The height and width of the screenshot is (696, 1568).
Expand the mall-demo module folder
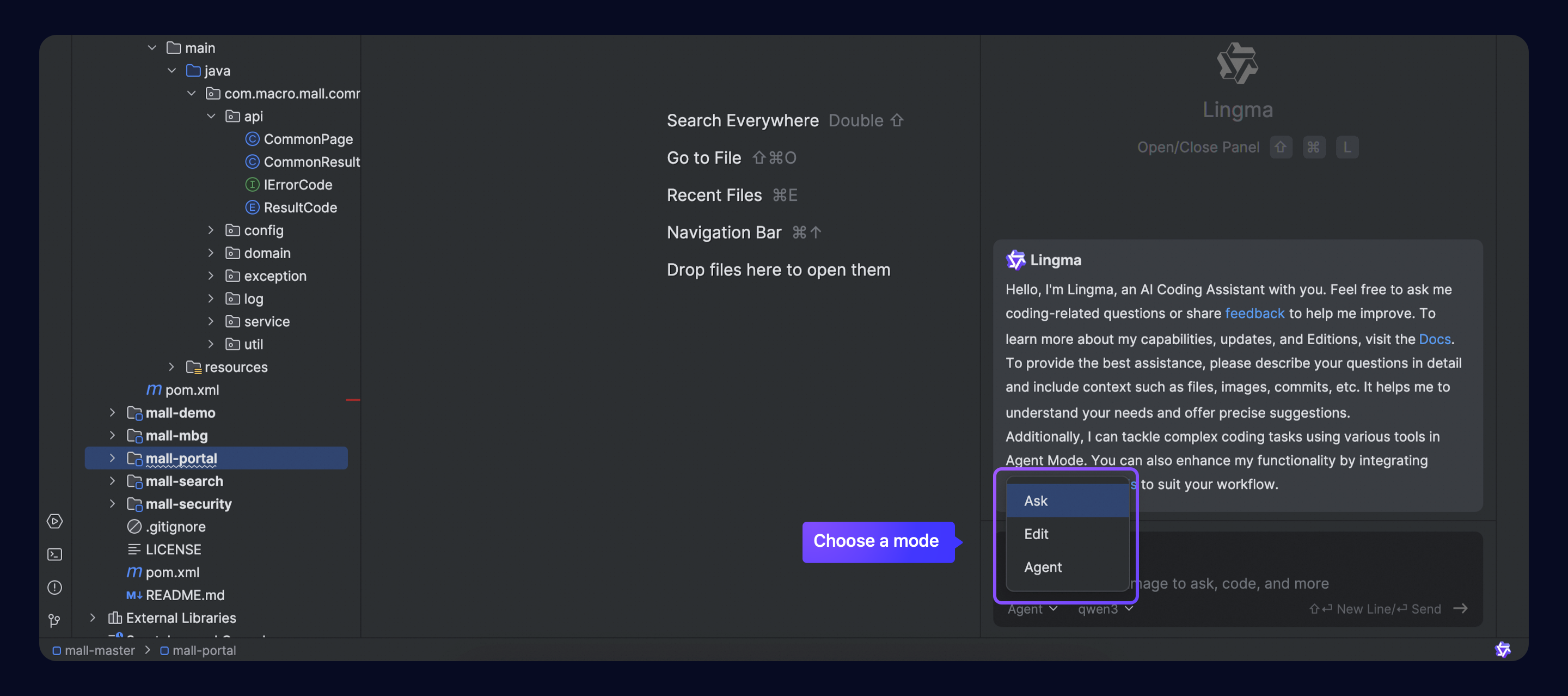pos(113,413)
